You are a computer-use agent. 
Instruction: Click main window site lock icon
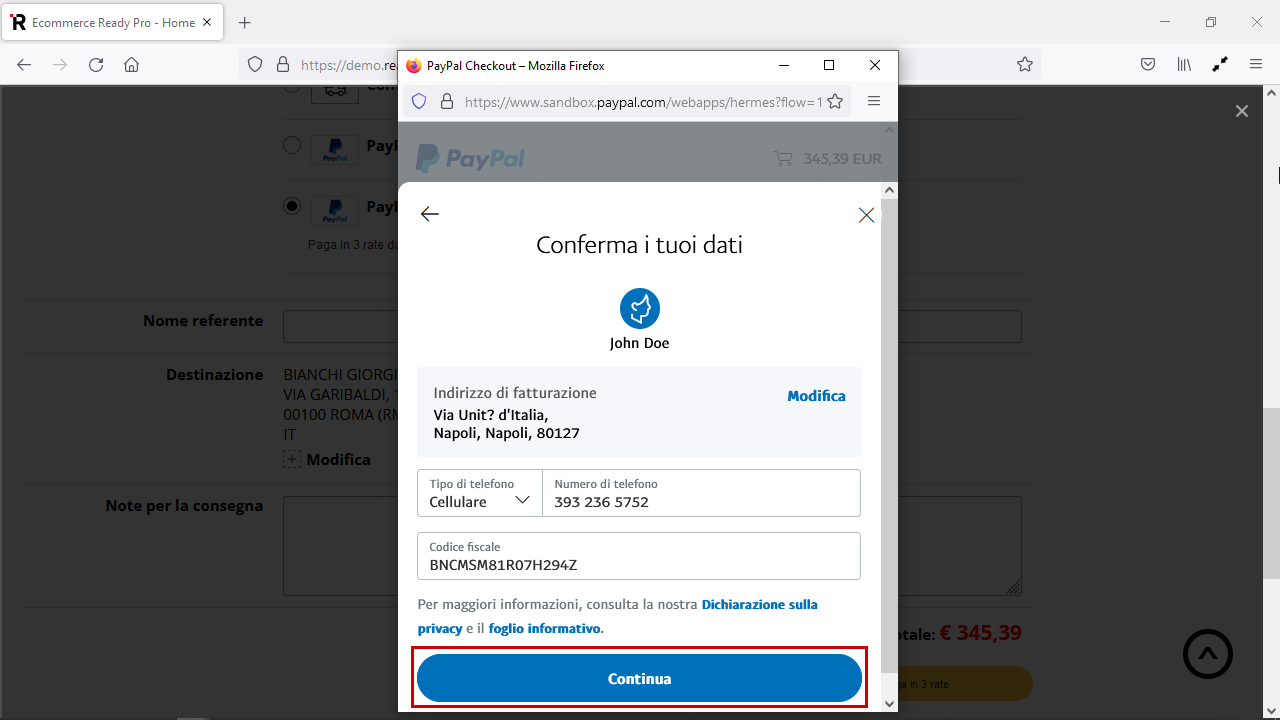click(x=283, y=64)
